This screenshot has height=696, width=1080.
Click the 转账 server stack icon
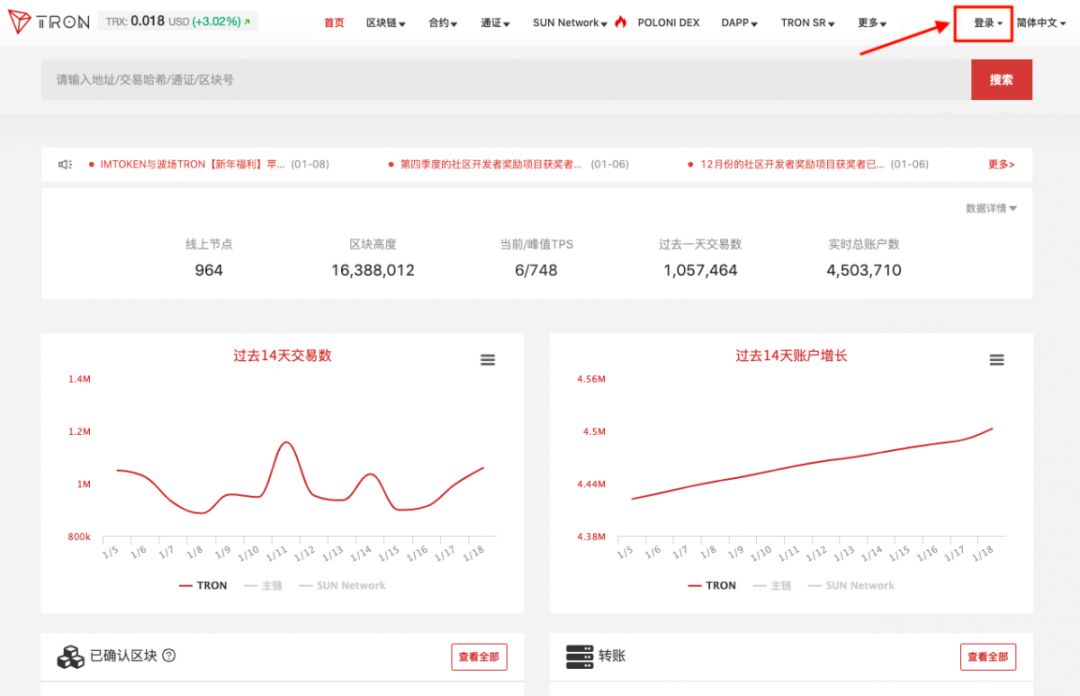click(579, 657)
